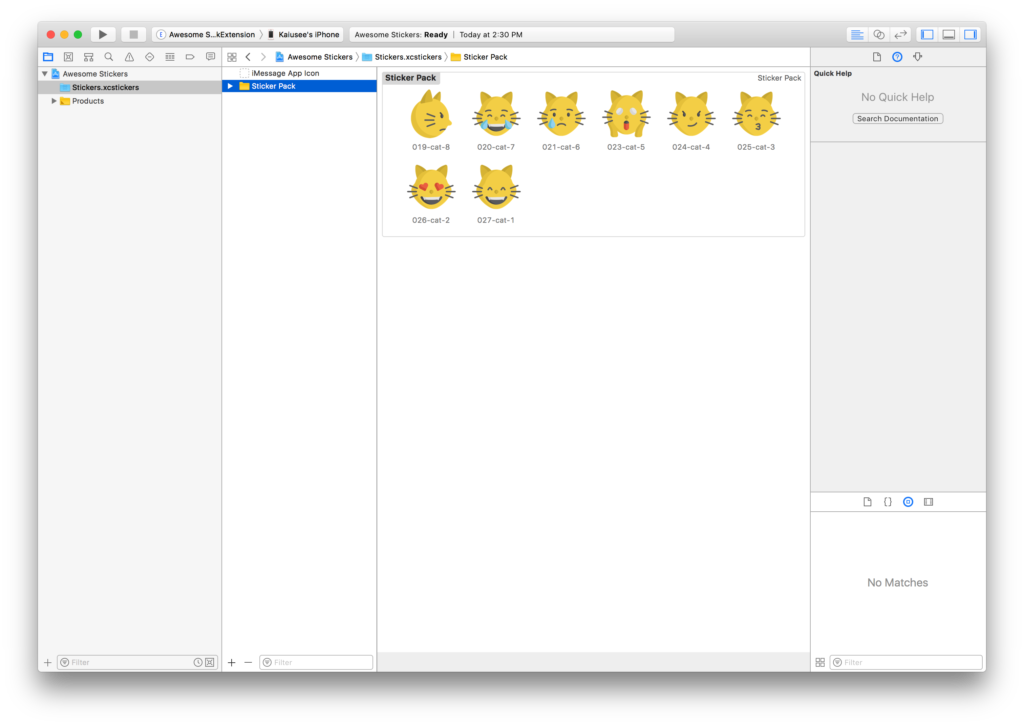Toggle the Debug area visibility
Viewport: 1024px width, 726px height.
click(949, 35)
